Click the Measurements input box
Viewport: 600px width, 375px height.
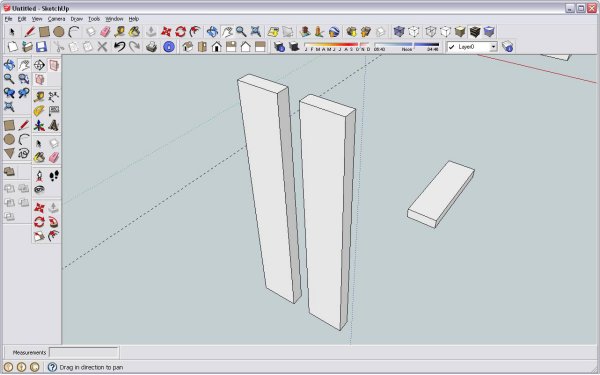(x=84, y=352)
